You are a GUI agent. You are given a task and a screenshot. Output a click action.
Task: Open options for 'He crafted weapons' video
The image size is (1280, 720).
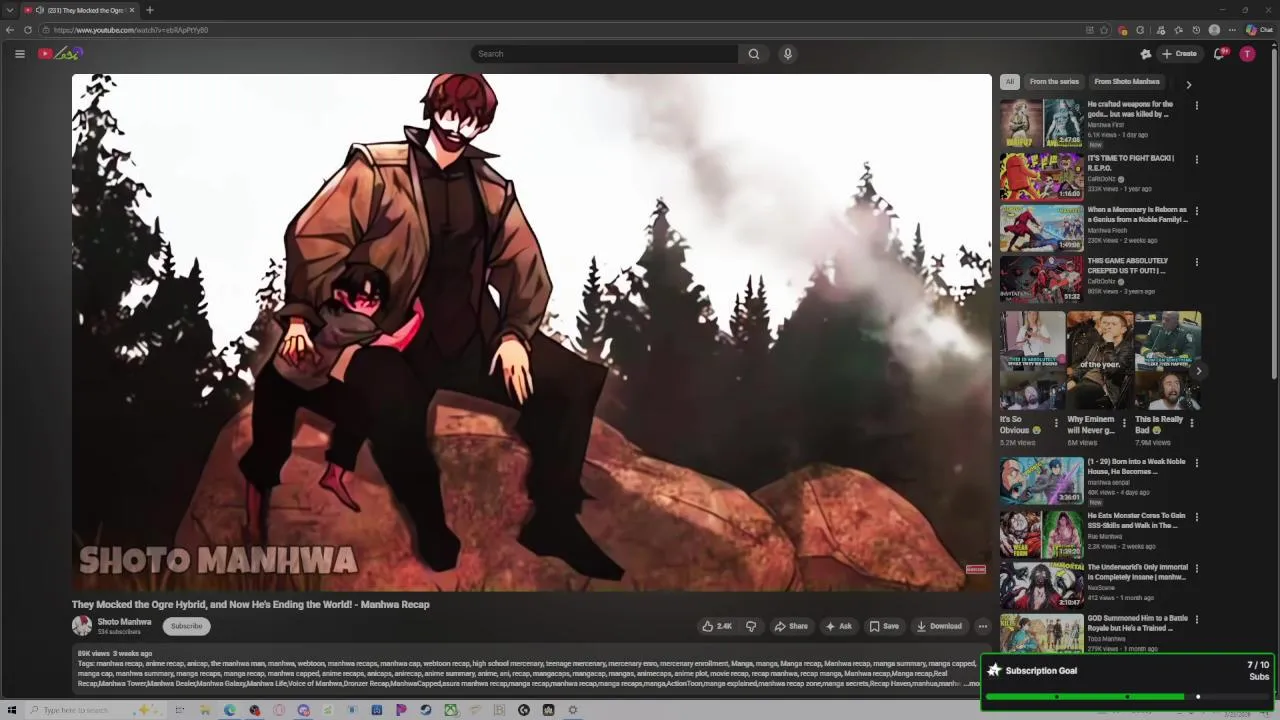click(x=1196, y=105)
